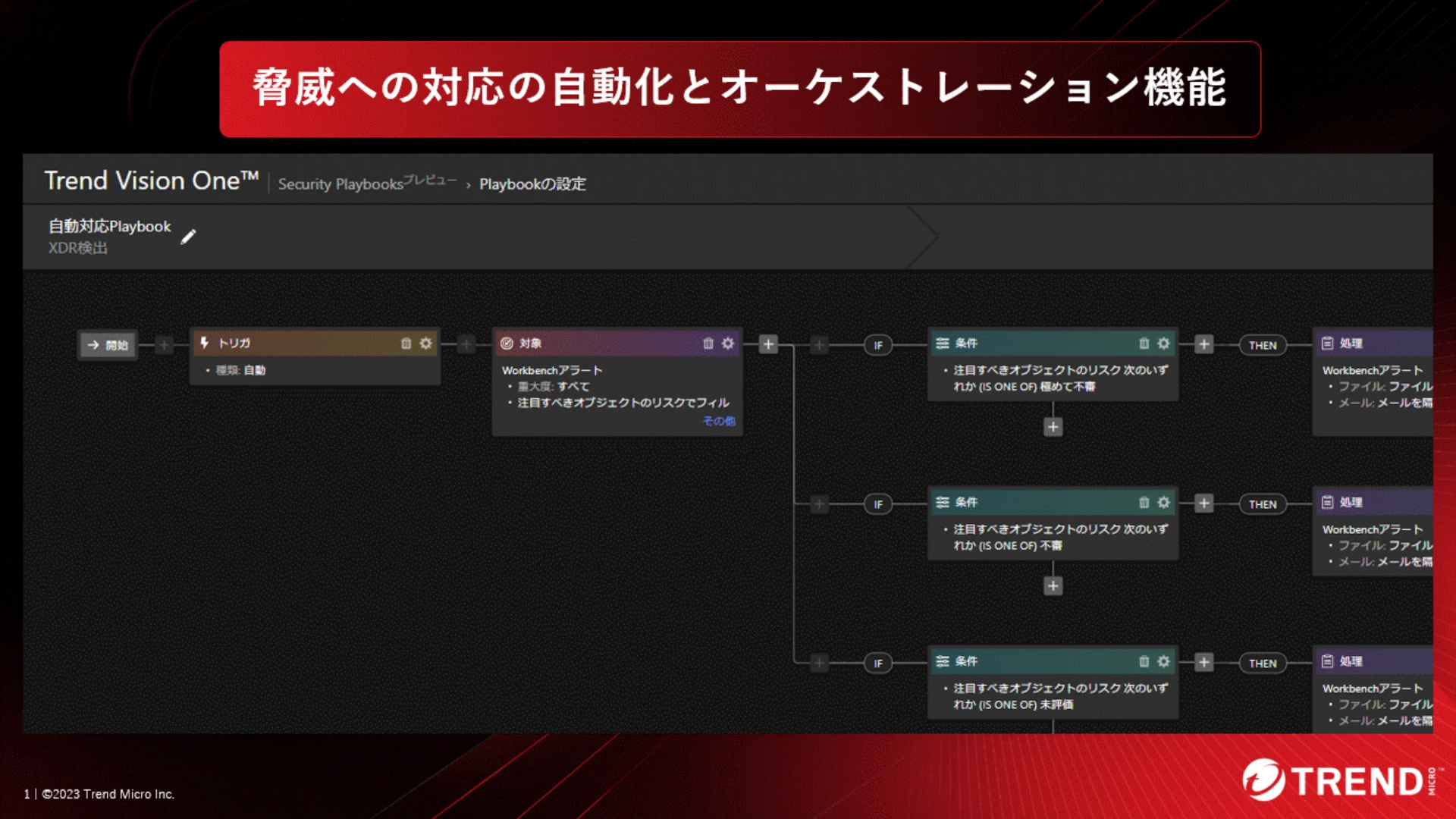
Task: Delete the 未評価 condition node
Action: tap(1144, 662)
